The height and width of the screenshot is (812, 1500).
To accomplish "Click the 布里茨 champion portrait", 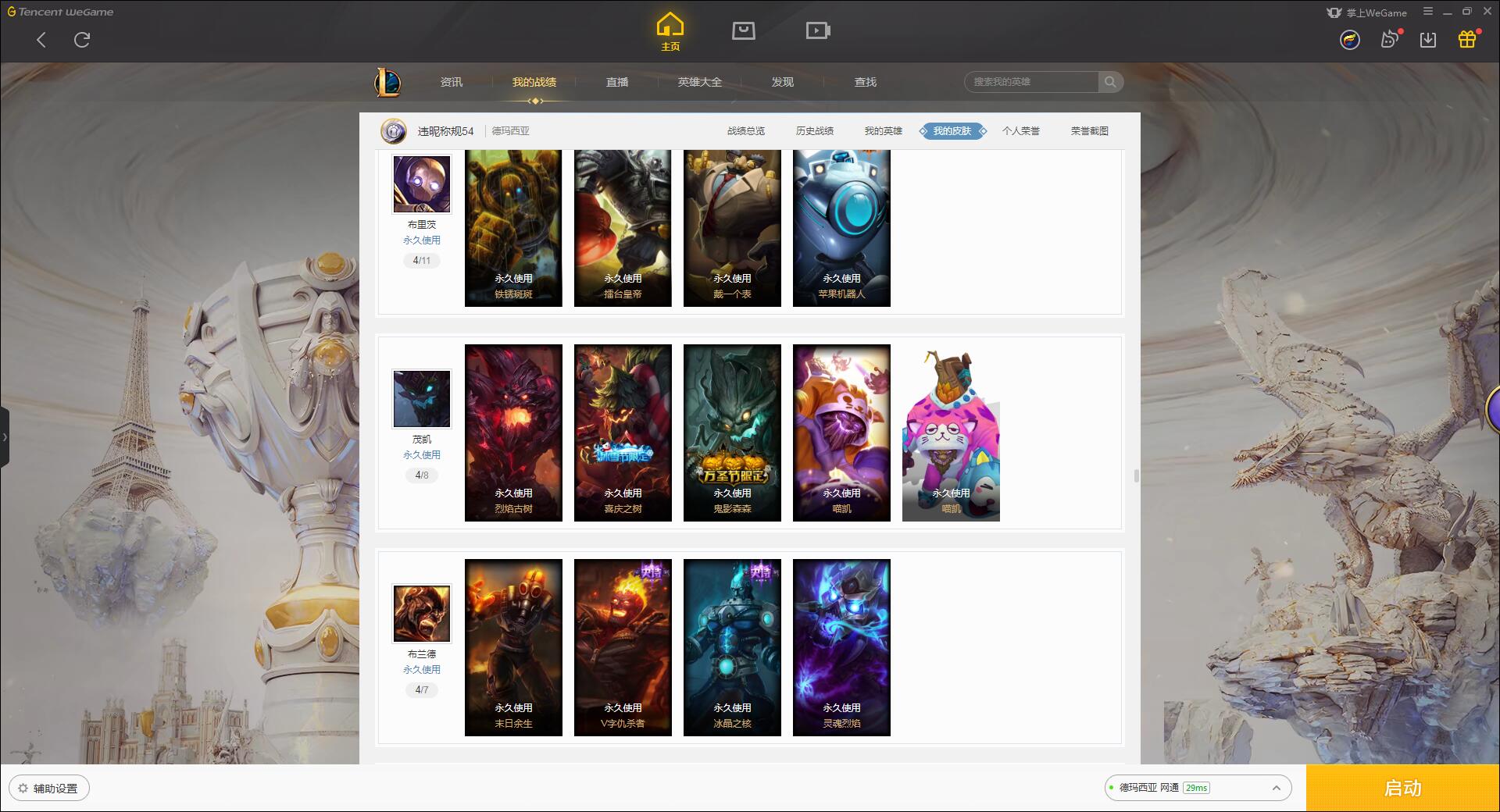I will pos(422,184).
